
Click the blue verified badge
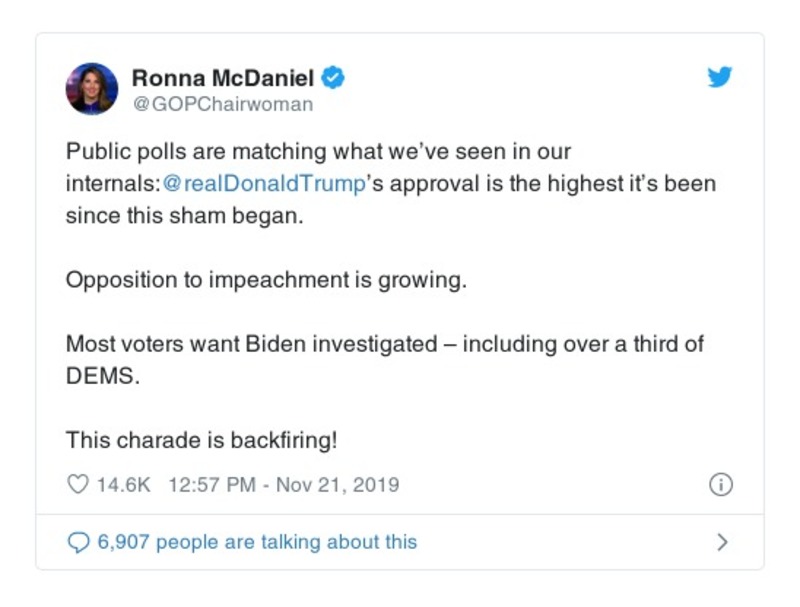pos(334,78)
